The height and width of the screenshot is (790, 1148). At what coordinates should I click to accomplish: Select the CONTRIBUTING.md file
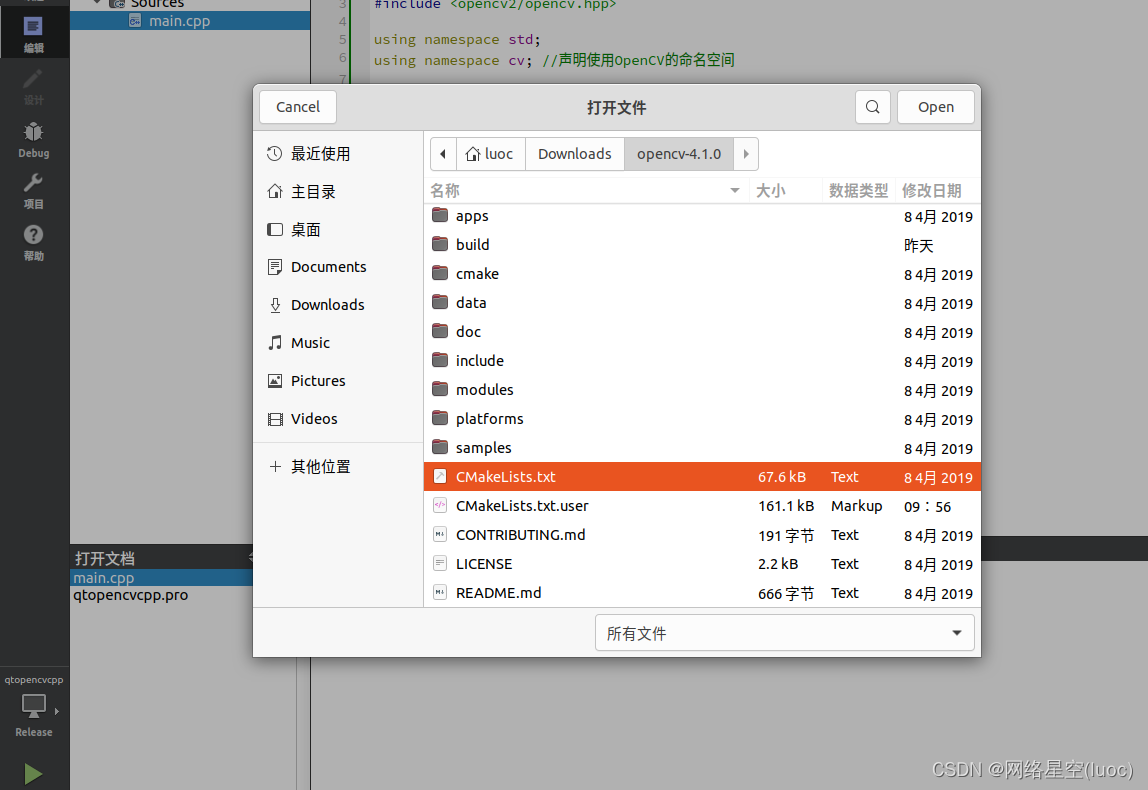[702, 535]
